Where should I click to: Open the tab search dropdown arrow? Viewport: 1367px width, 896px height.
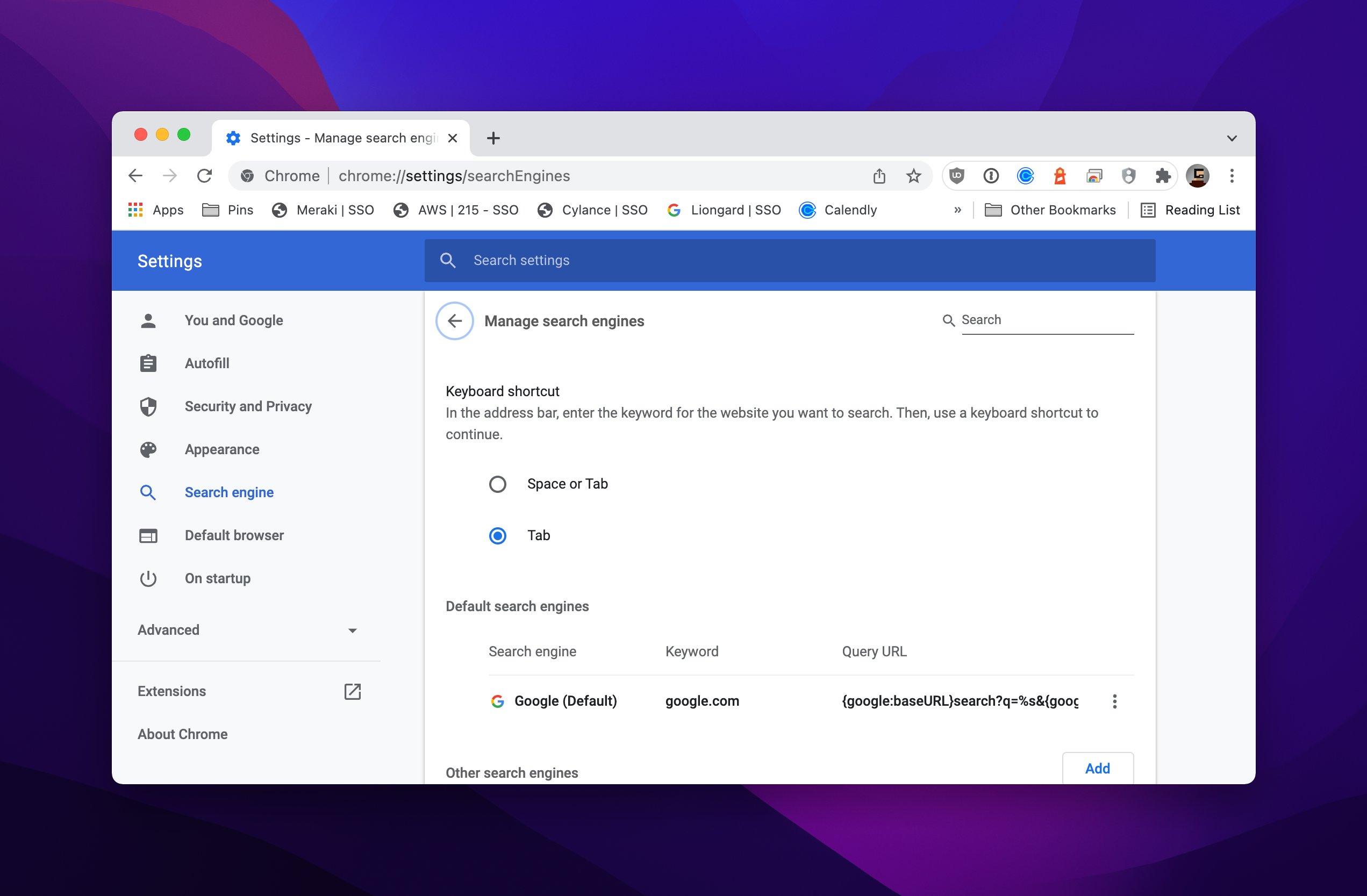(x=1232, y=138)
